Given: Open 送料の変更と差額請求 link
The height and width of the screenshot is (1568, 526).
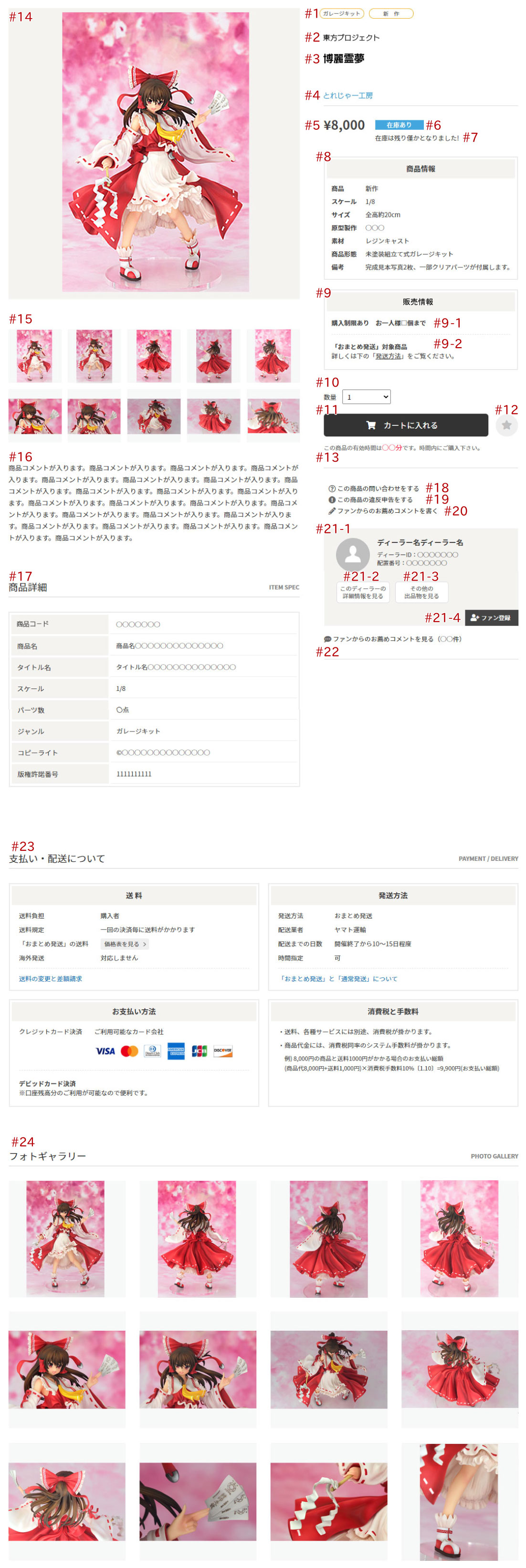Looking at the screenshot, I should click(51, 979).
